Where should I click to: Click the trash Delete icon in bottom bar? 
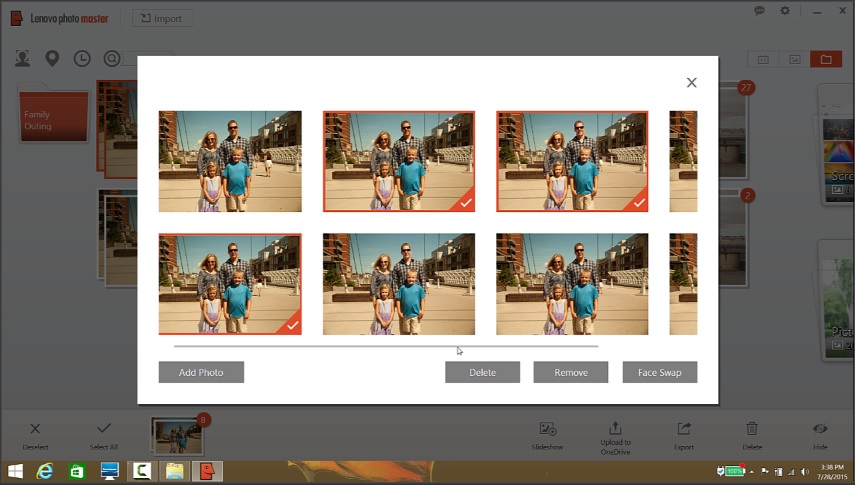[752, 436]
